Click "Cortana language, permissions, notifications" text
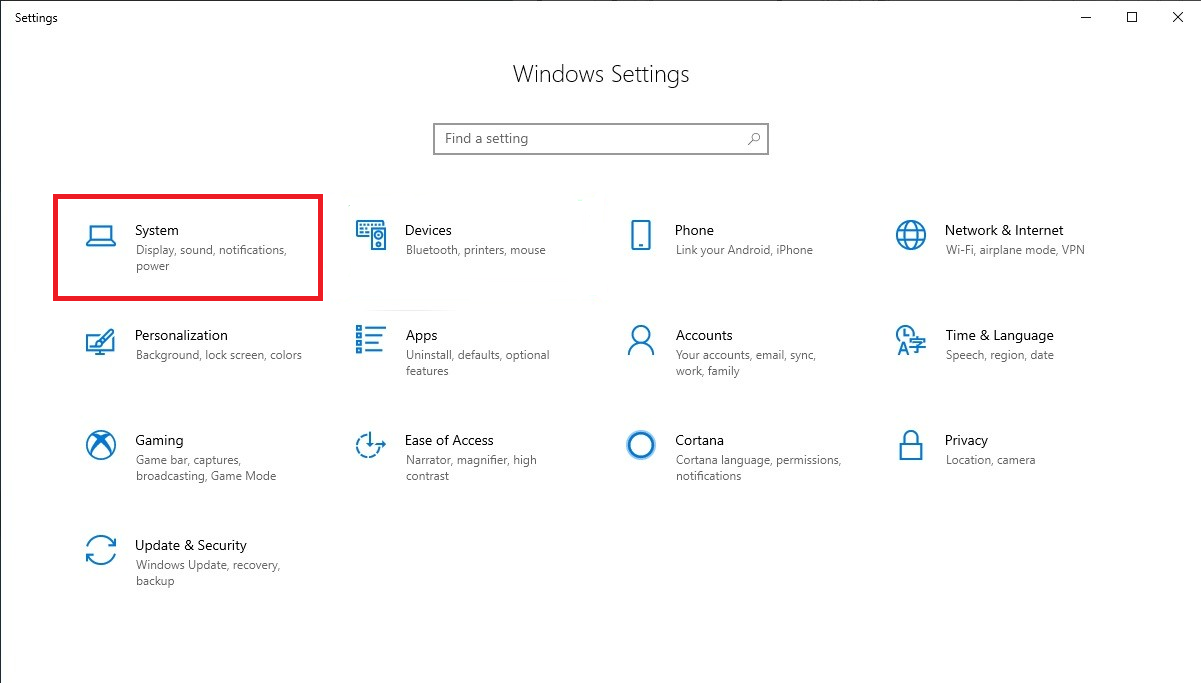This screenshot has height=683, width=1201. [758, 468]
